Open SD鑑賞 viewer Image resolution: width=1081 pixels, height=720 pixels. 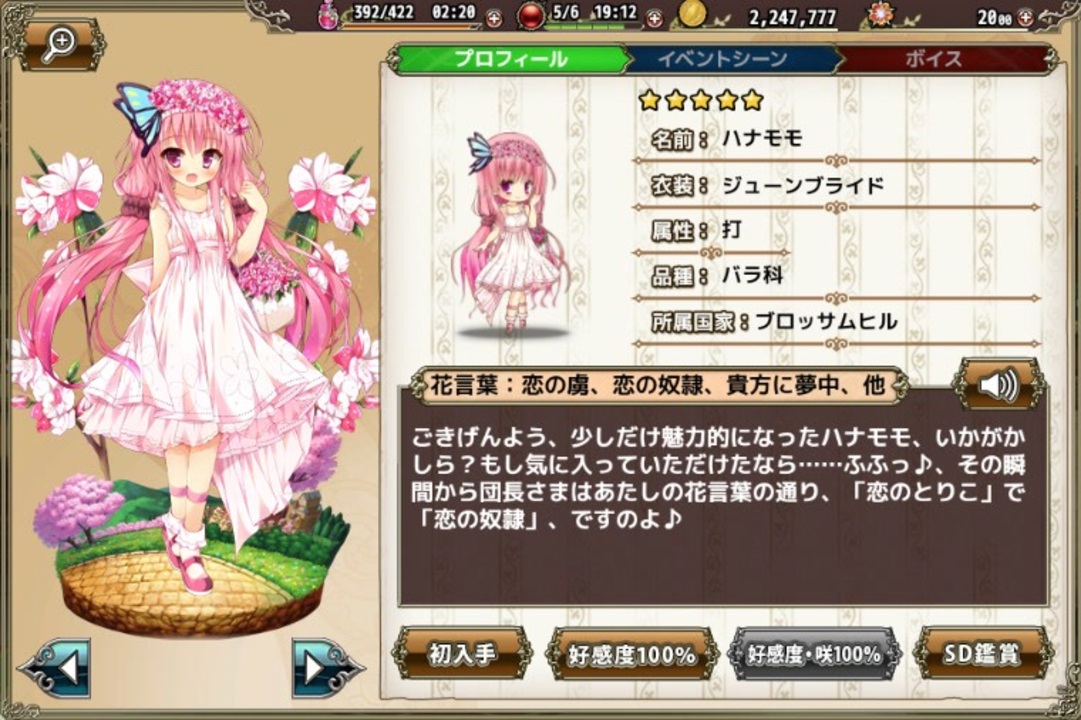point(982,654)
